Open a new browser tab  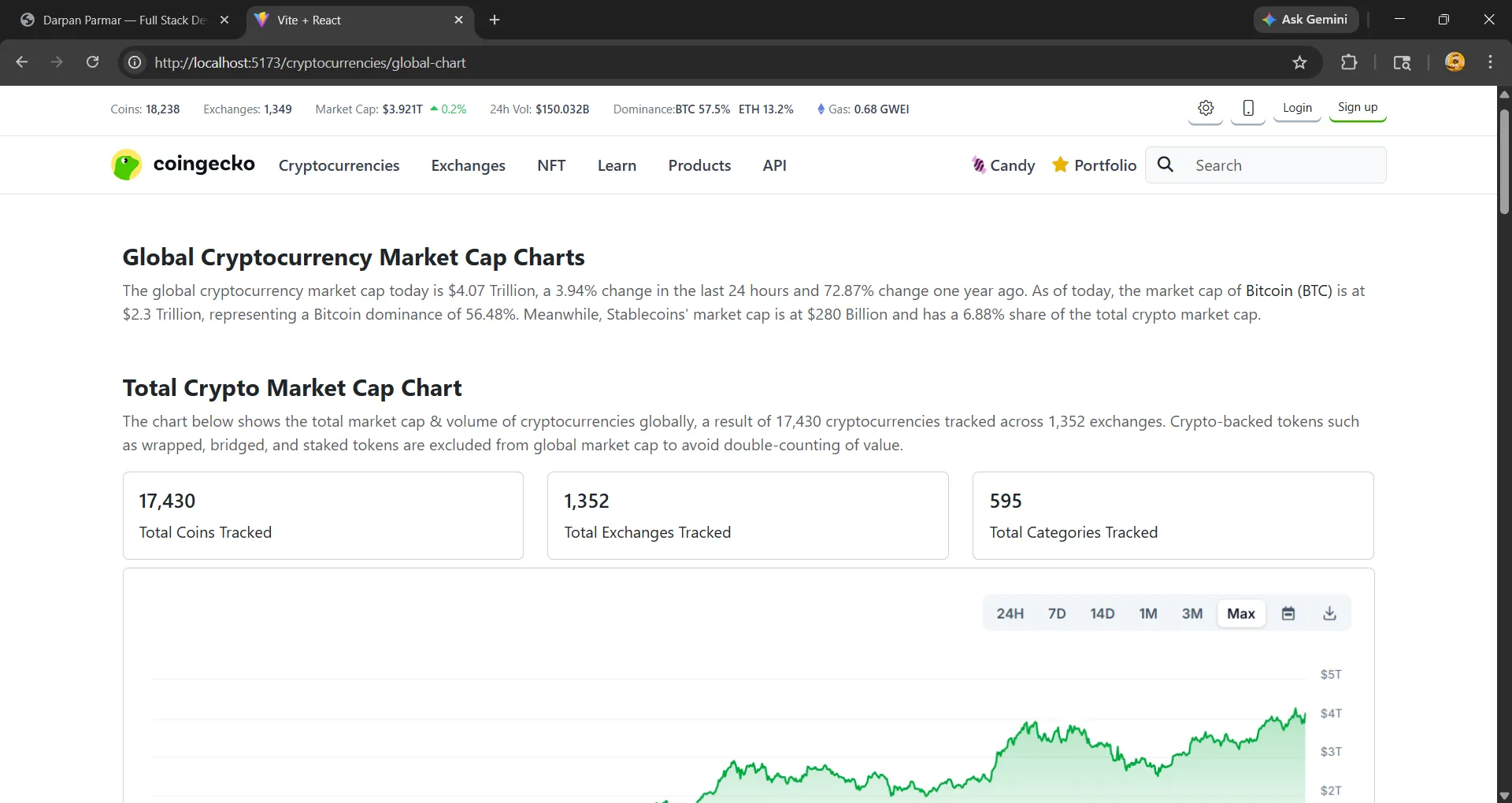pos(495,20)
